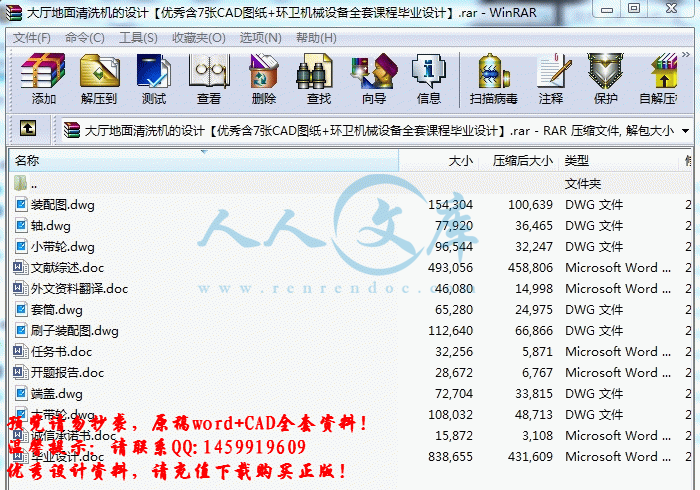This screenshot has width=700, height=490.
Task: Click the SFX (自解压) toolbar icon
Action: pos(659,79)
